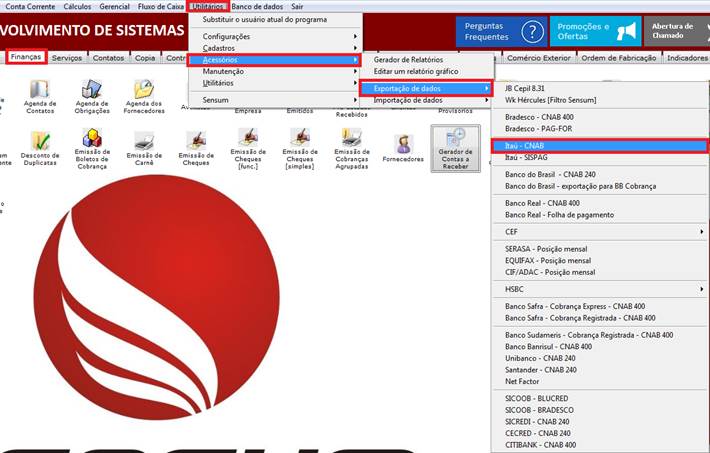Image resolution: width=710 pixels, height=453 pixels.
Task: Open Gerencial menu
Action: coord(115,6)
